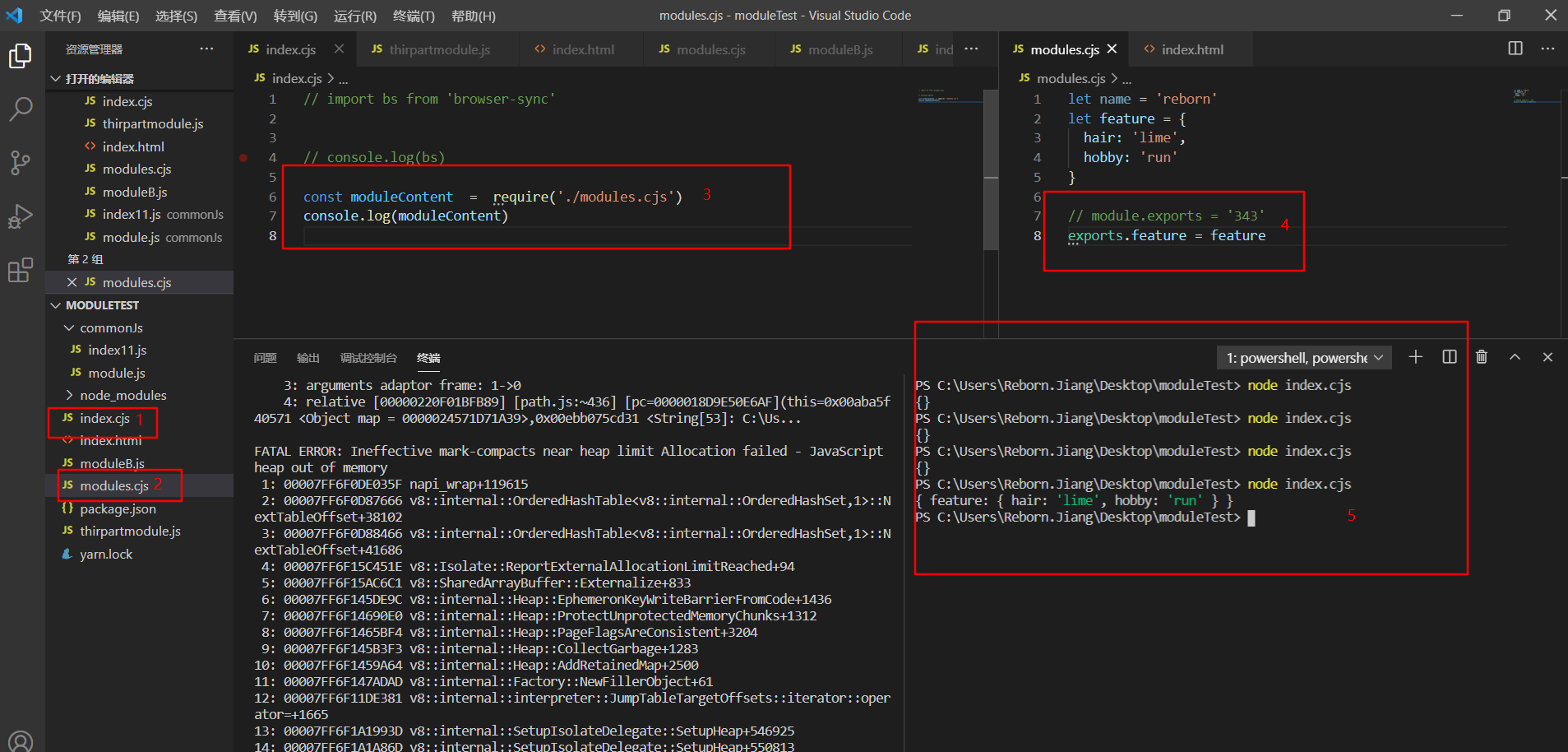Select the Explorer icon in the activity bar
This screenshot has height=752, width=1568.
(x=21, y=55)
